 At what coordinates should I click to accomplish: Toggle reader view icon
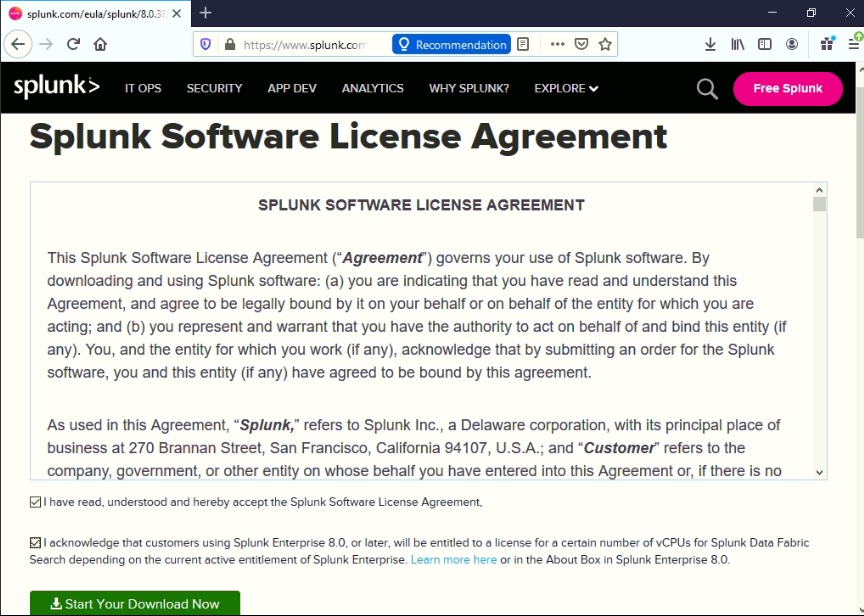pos(523,44)
